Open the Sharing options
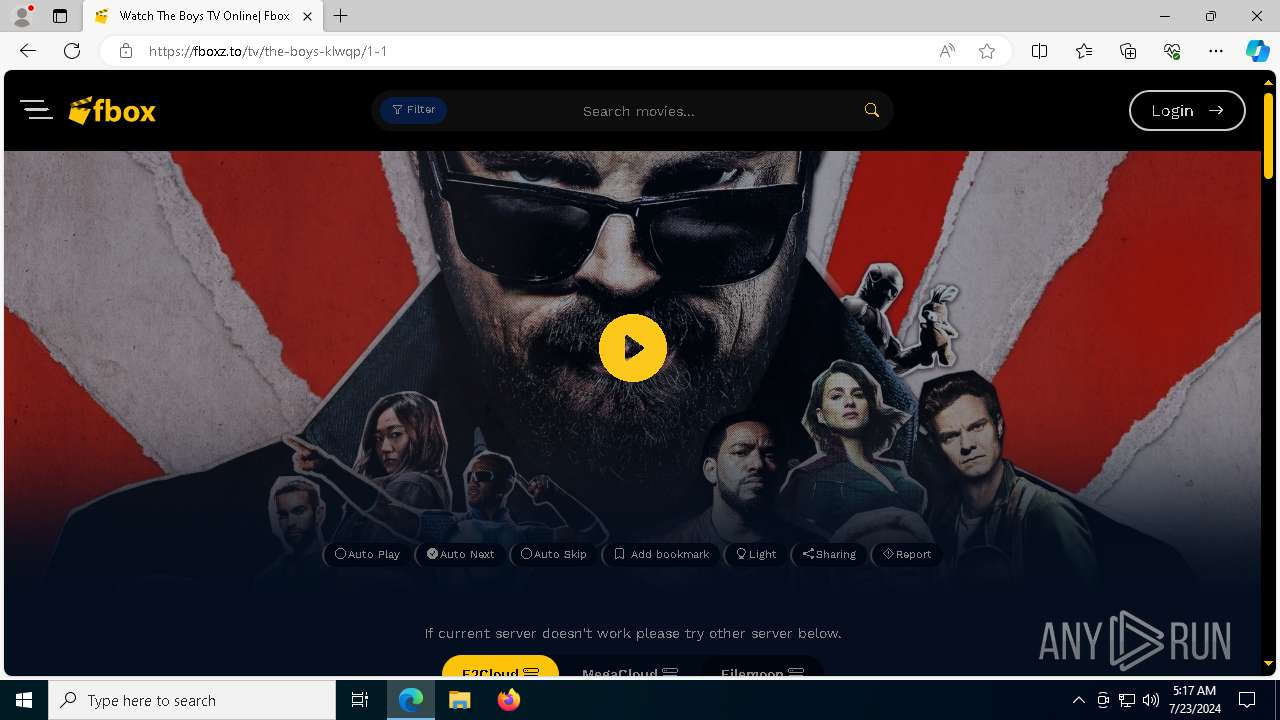This screenshot has width=1280, height=720. point(829,554)
